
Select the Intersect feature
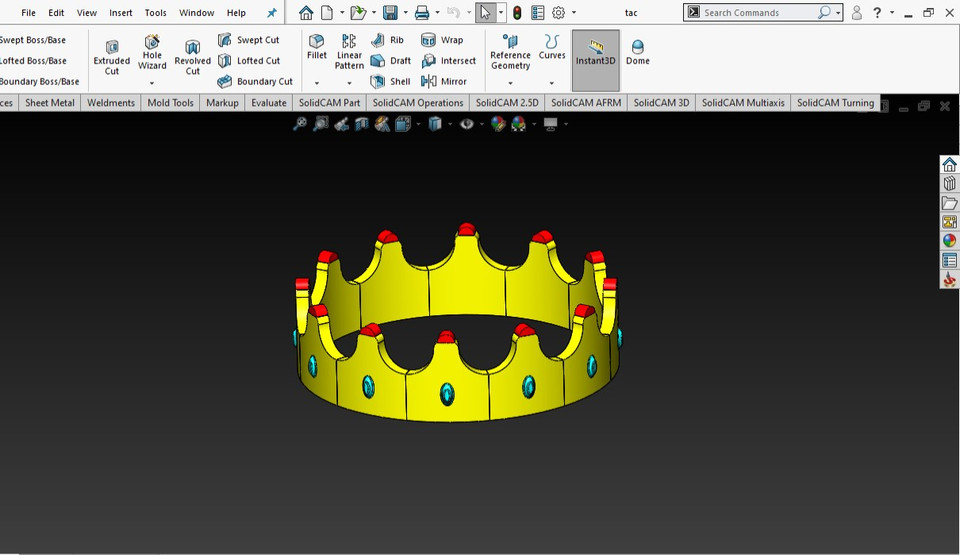[449, 61]
